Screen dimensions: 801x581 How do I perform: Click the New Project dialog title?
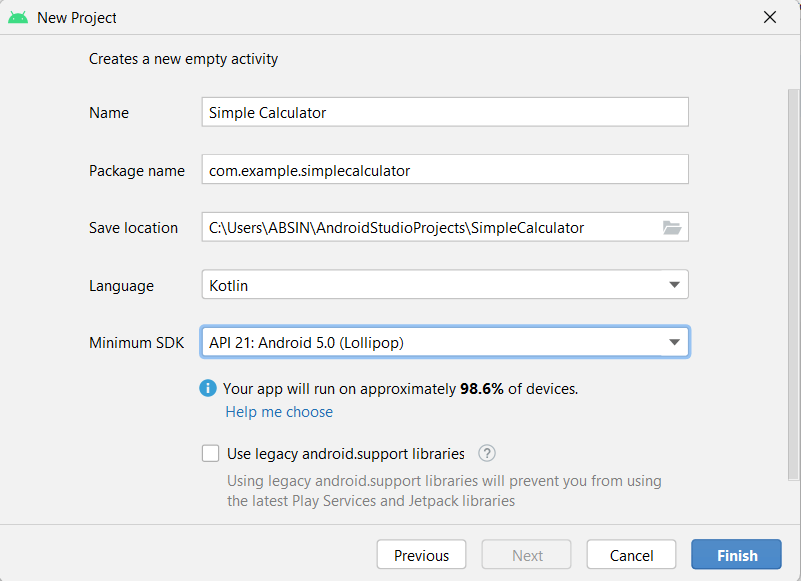click(78, 17)
